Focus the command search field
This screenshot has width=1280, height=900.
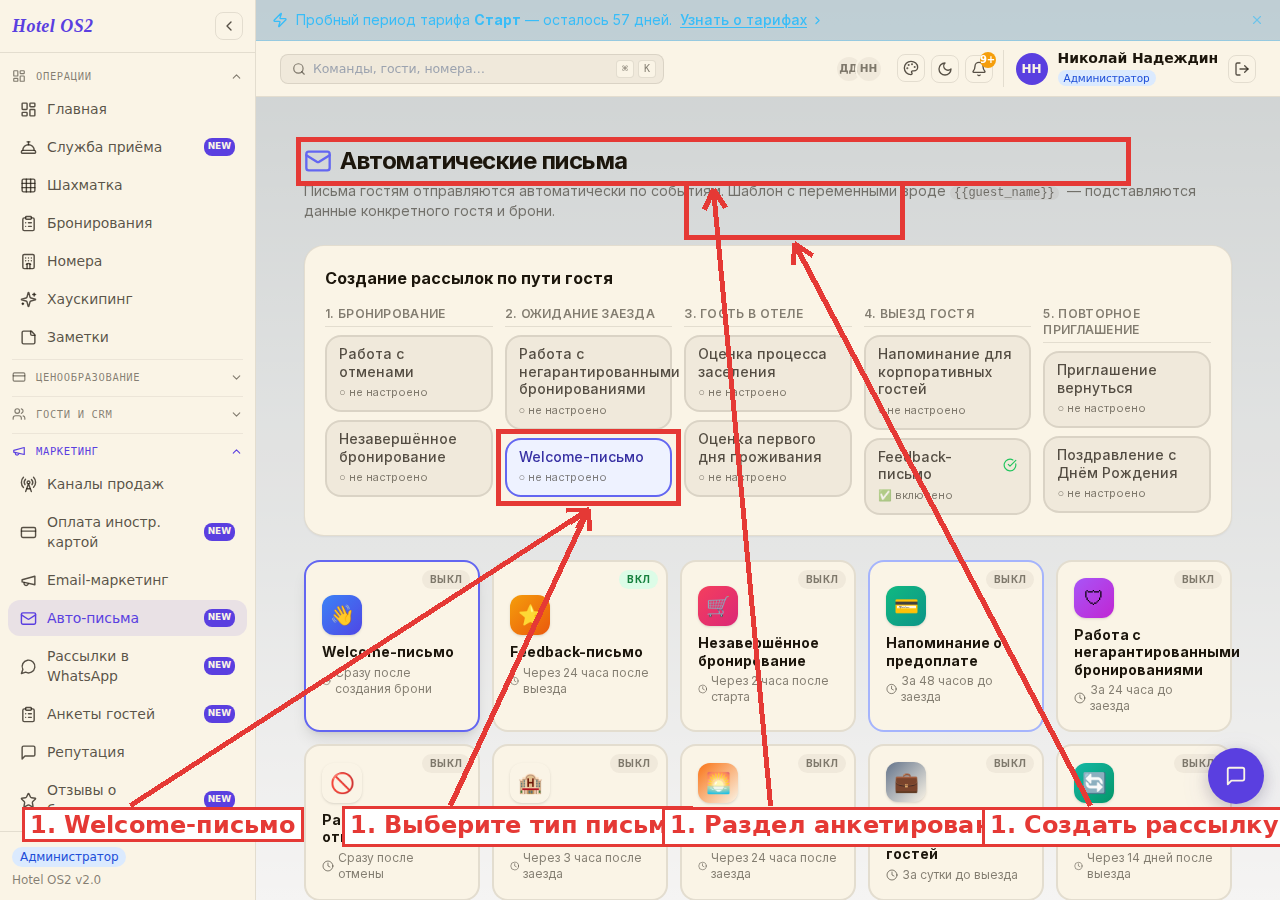tap(472, 69)
